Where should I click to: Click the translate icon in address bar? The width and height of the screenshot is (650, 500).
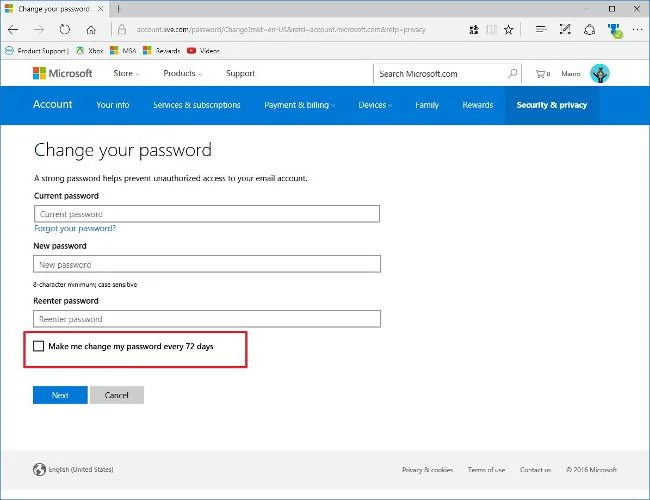[x=474, y=29]
